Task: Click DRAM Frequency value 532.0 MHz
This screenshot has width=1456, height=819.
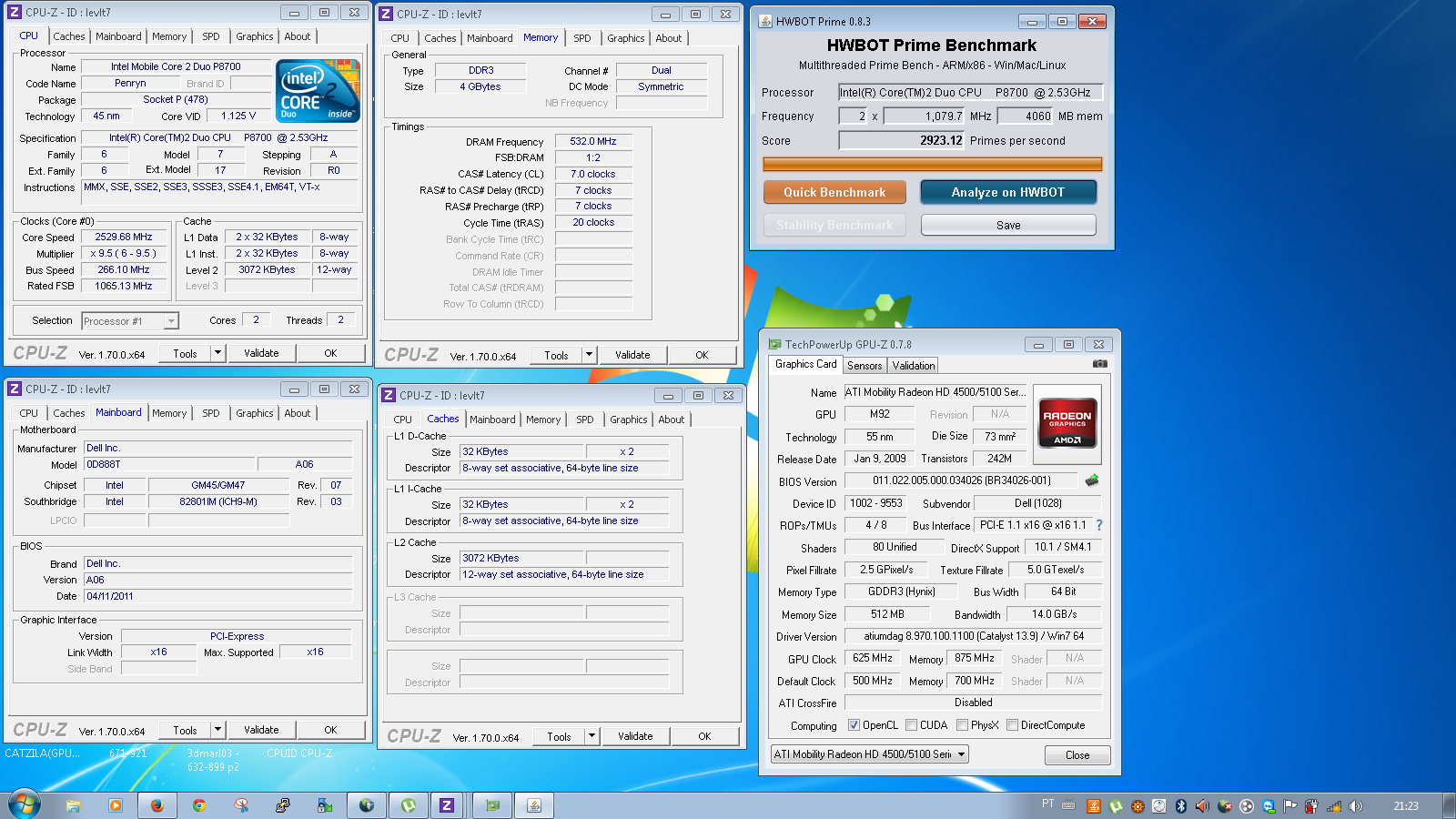Action: [593, 141]
